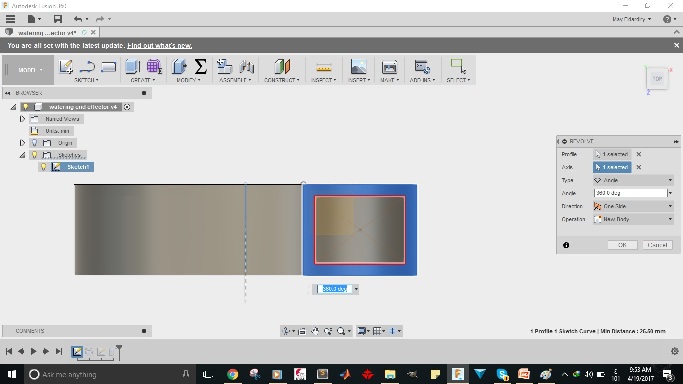Click OK in the Revolve dialog
683x384 pixels.
[x=622, y=245]
